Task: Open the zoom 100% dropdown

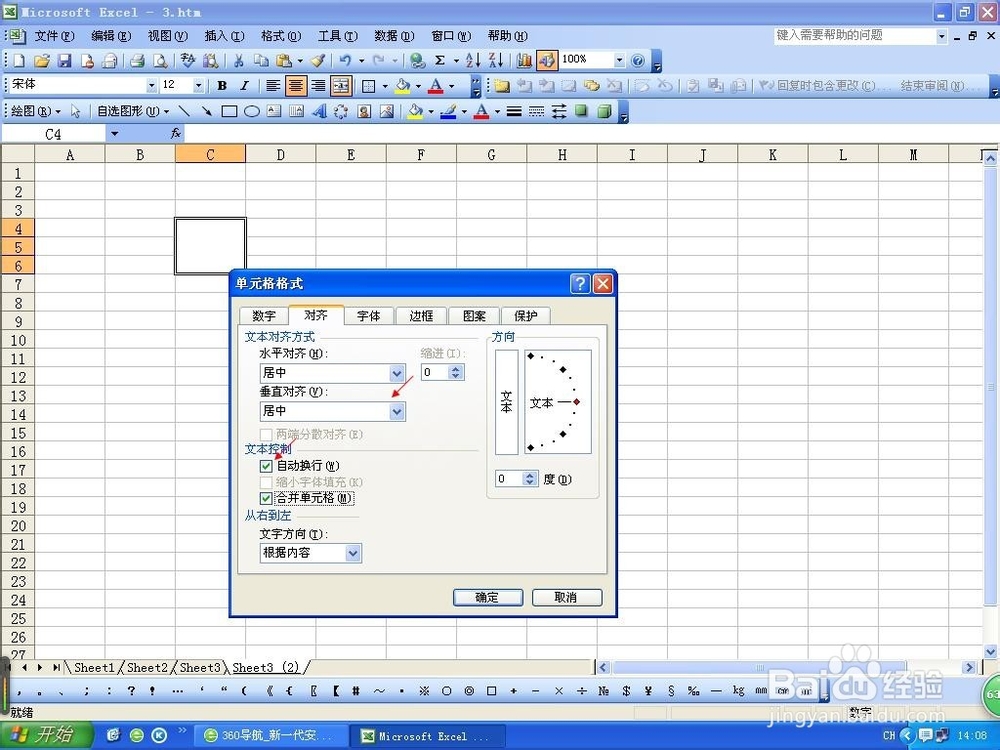Action: click(619, 60)
